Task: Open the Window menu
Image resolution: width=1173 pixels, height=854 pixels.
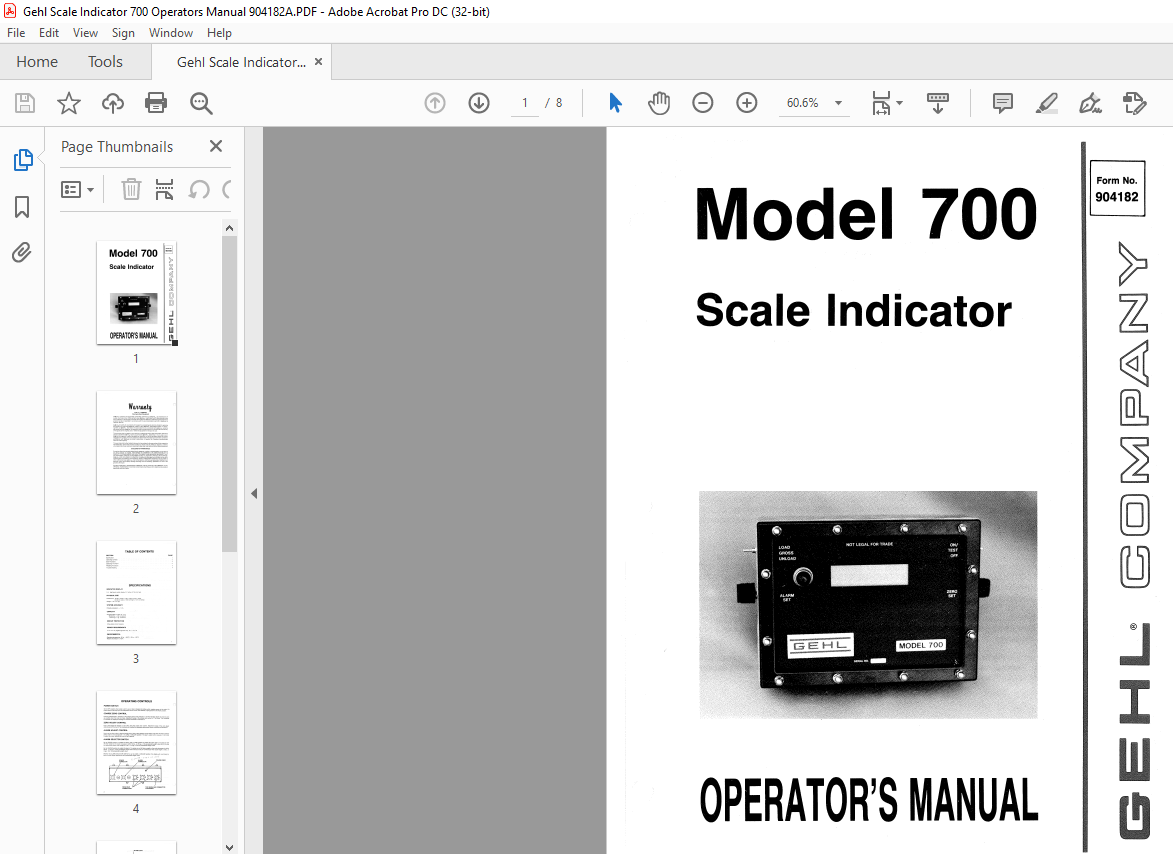Action: pyautogui.click(x=171, y=33)
